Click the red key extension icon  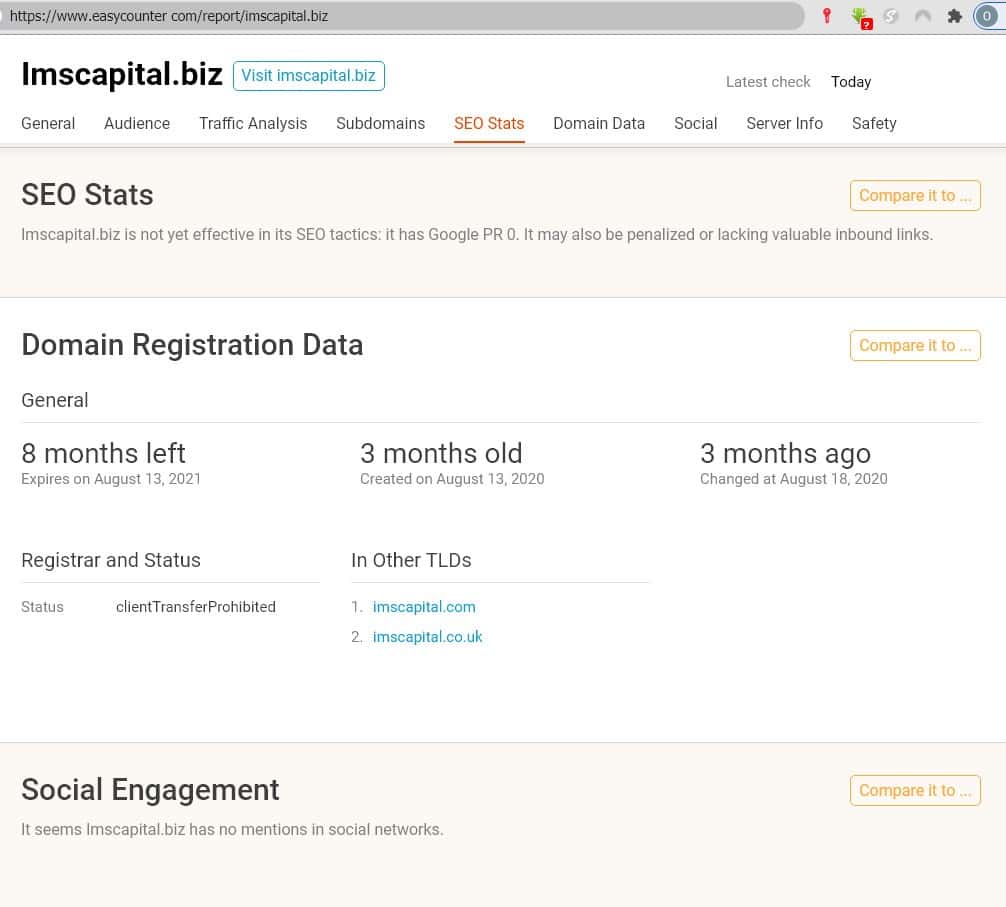tap(826, 16)
